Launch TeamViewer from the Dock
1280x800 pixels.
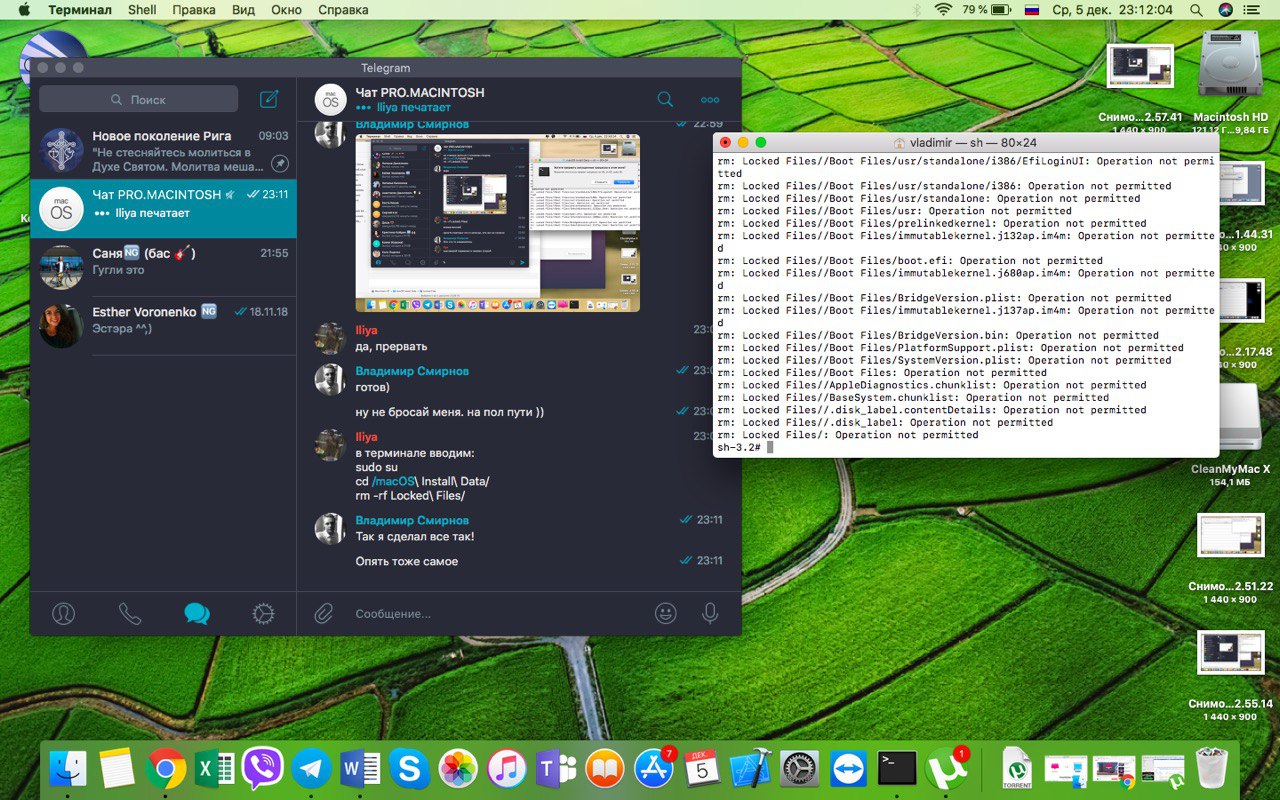pos(849,769)
